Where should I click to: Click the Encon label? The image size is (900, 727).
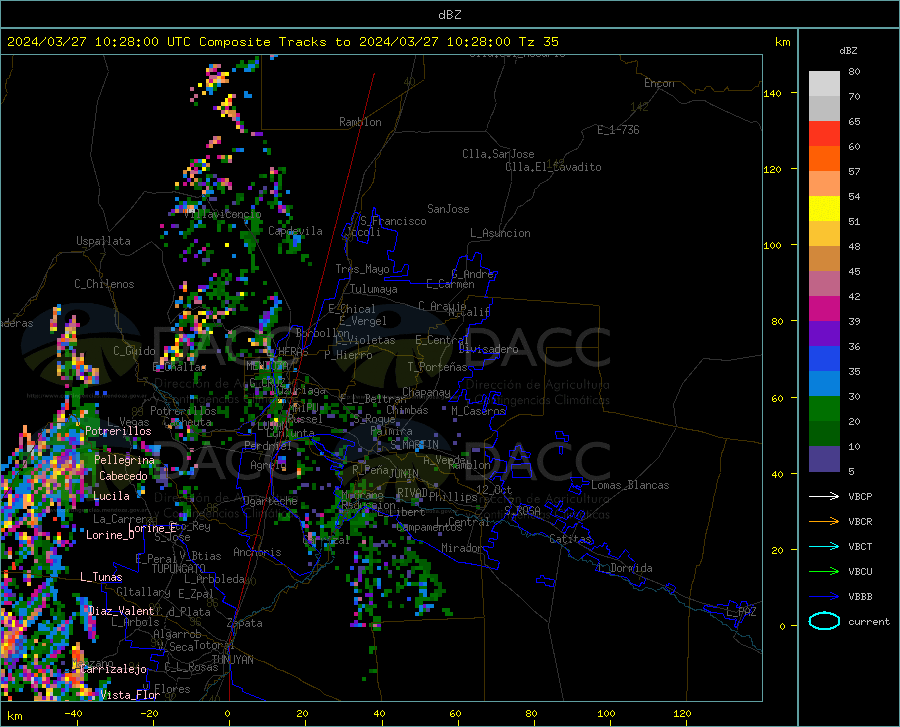click(x=659, y=83)
